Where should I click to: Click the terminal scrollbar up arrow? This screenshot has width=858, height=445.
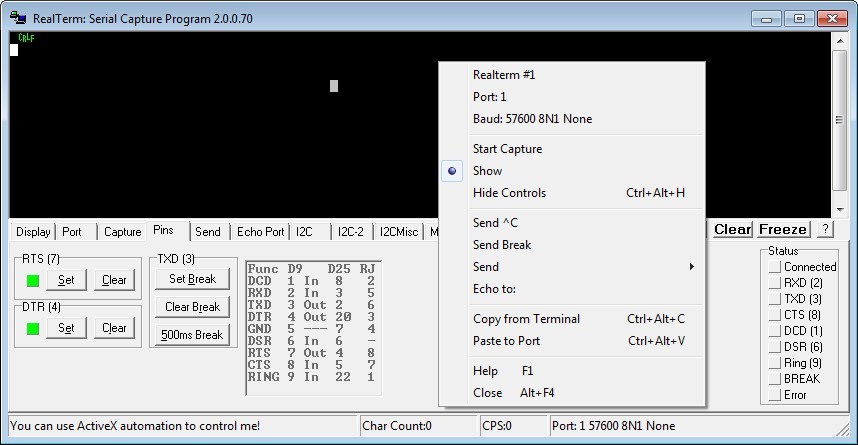(x=839, y=41)
